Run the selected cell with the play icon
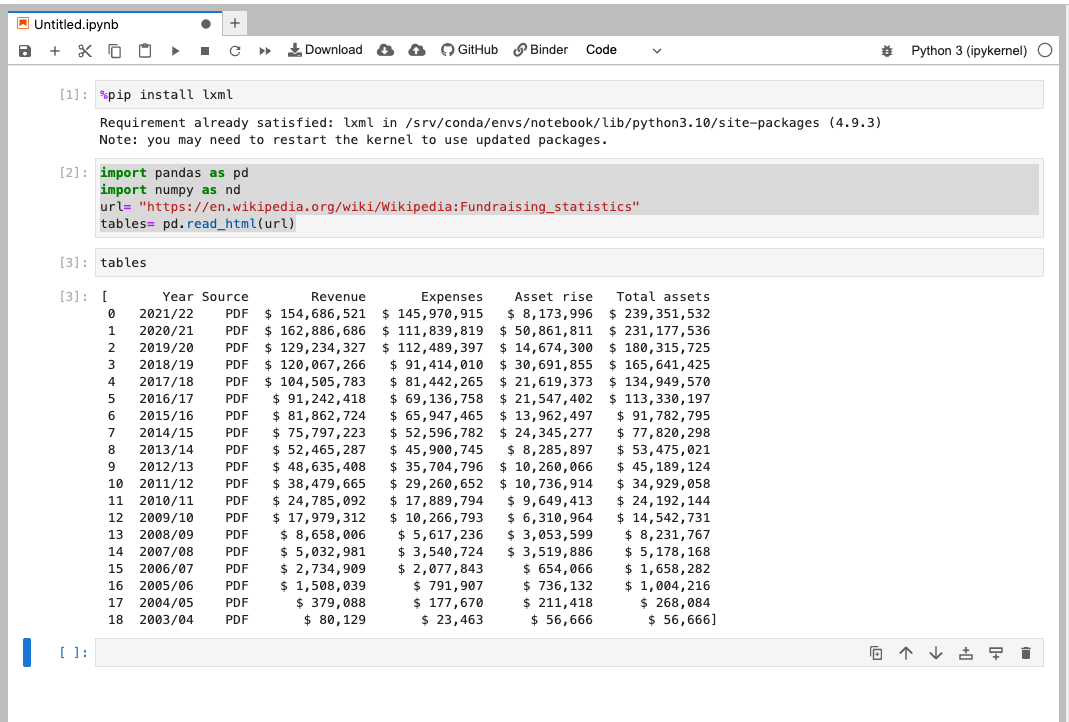The image size is (1069, 722). click(x=175, y=50)
